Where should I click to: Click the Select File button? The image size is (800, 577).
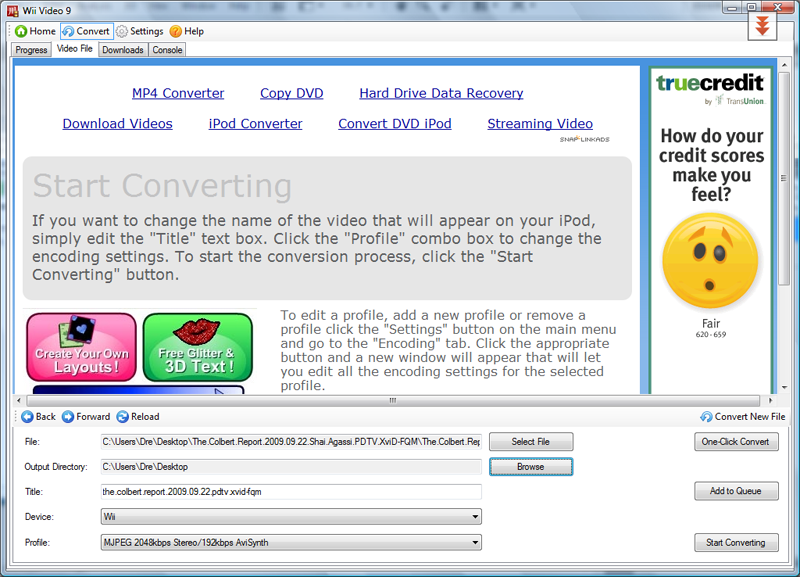531,442
